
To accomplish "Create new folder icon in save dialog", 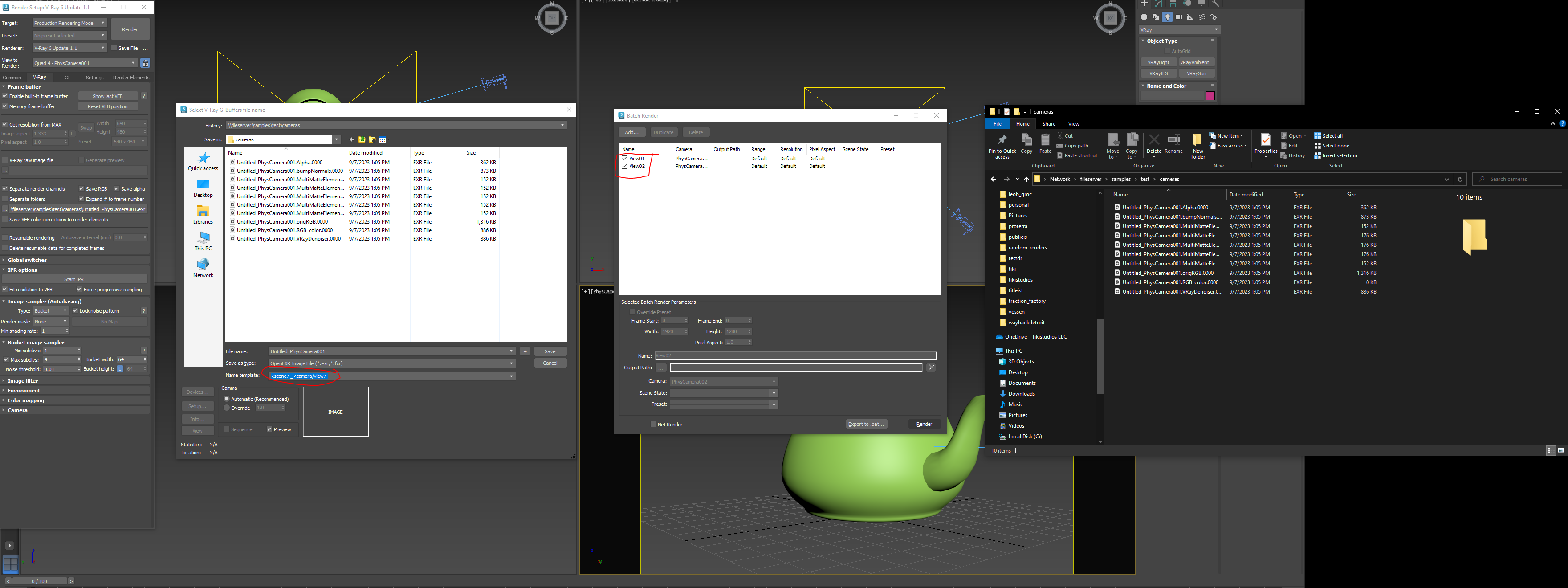I will coord(372,139).
